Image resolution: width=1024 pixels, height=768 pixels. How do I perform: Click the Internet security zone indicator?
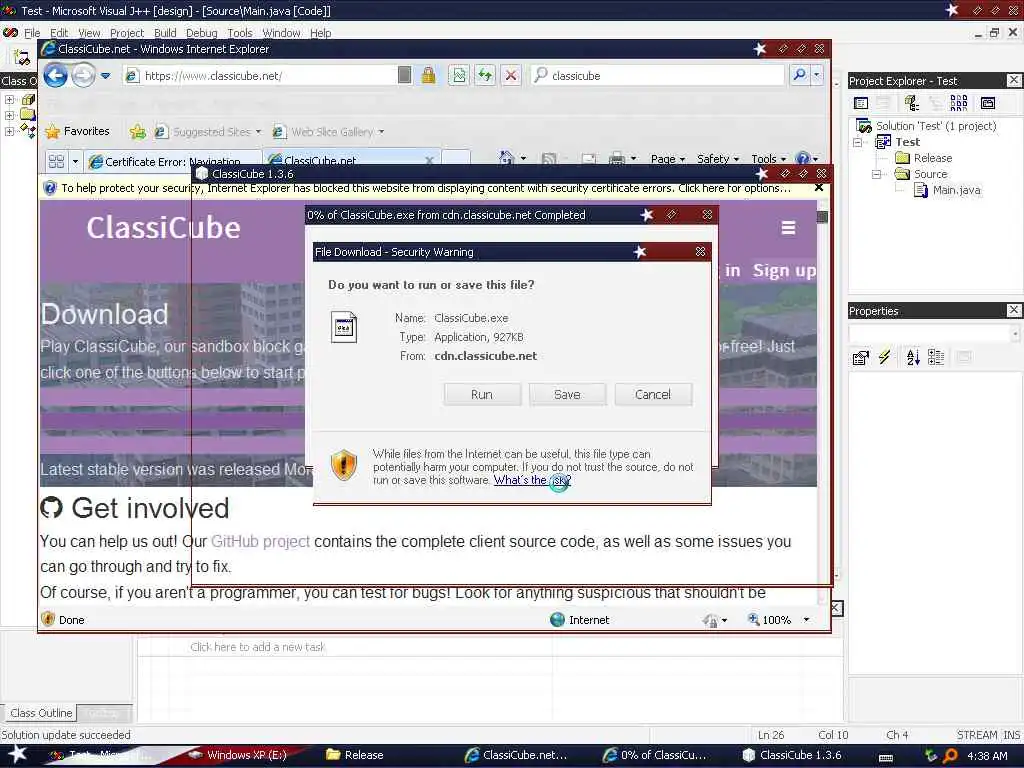pyautogui.click(x=580, y=620)
